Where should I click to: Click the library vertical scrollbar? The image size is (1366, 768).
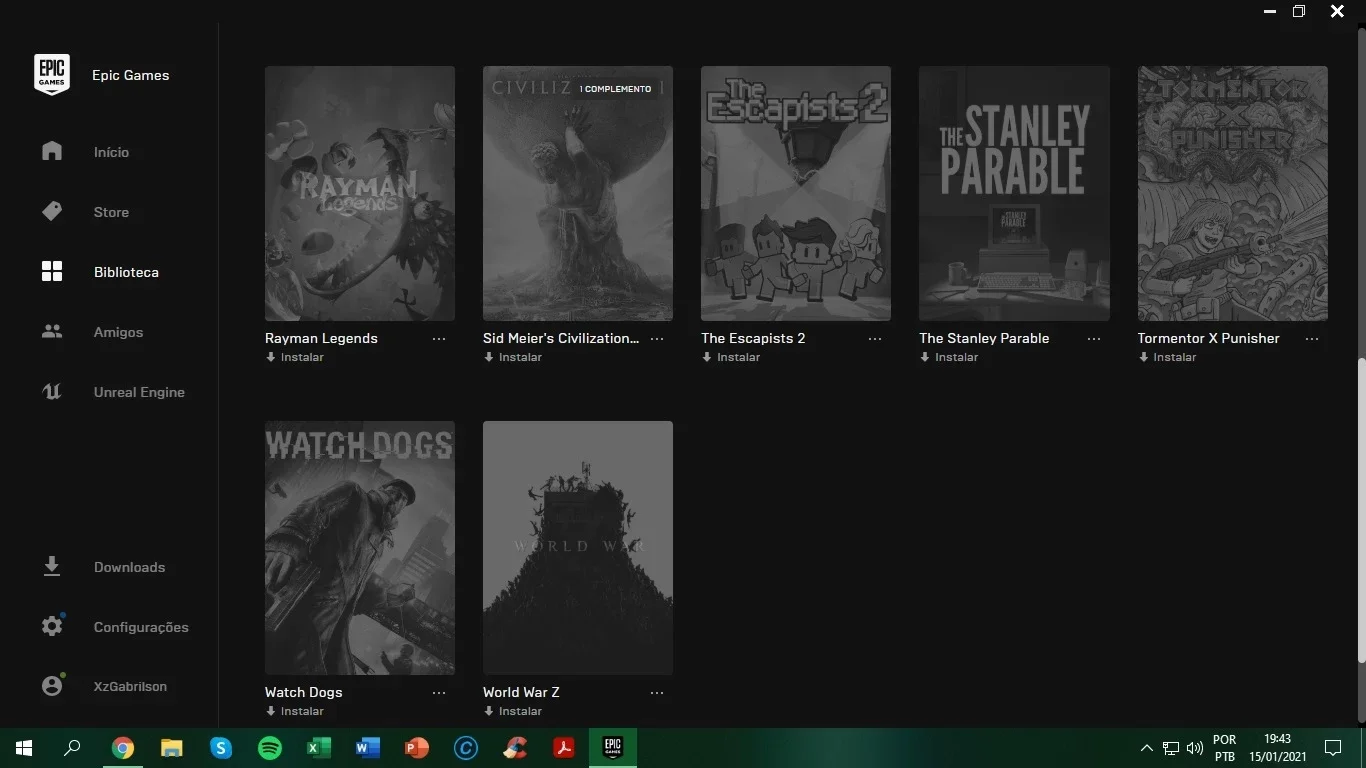[1361, 510]
